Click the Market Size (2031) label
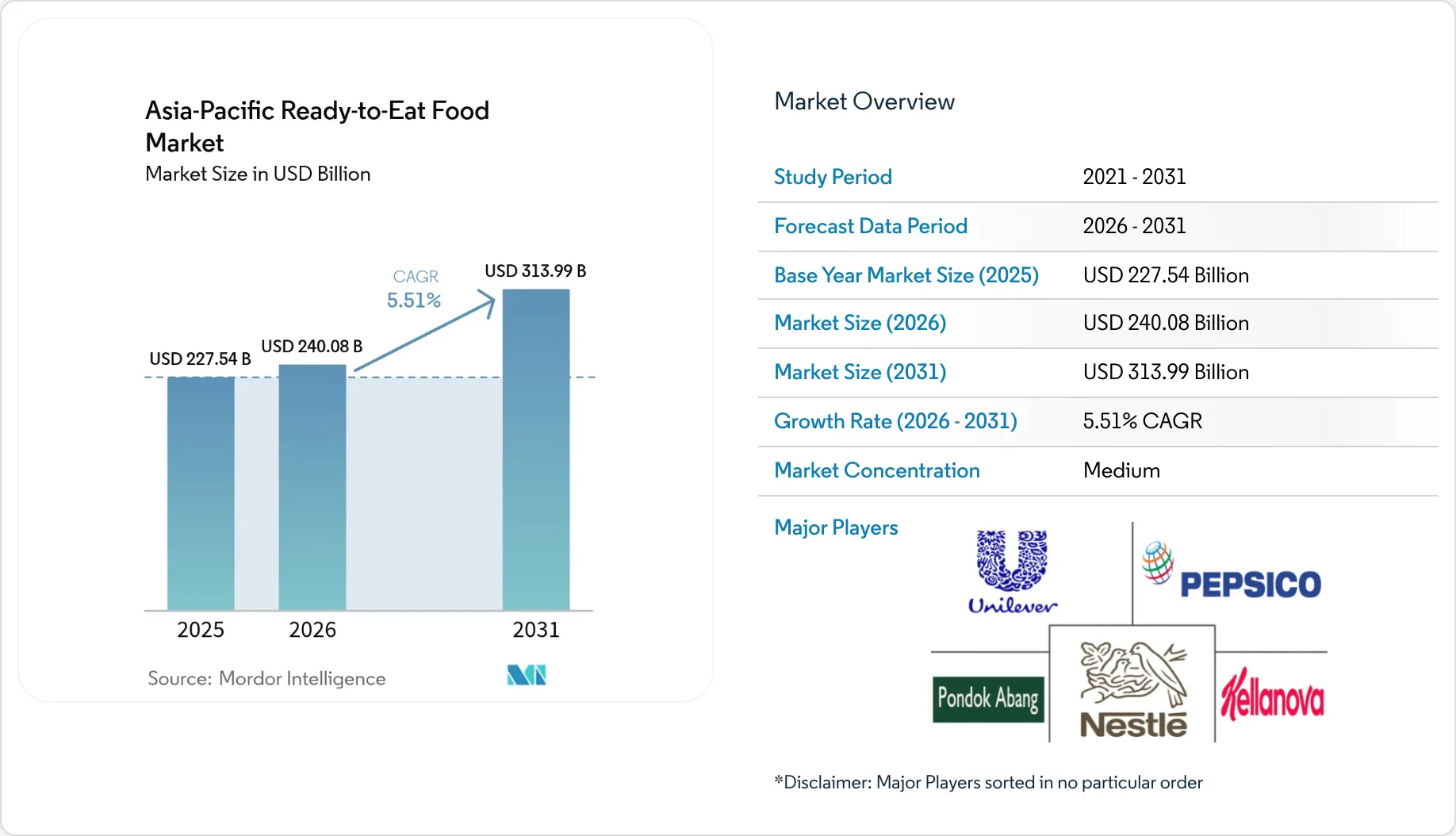This screenshot has width=1456, height=836. pos(860,372)
